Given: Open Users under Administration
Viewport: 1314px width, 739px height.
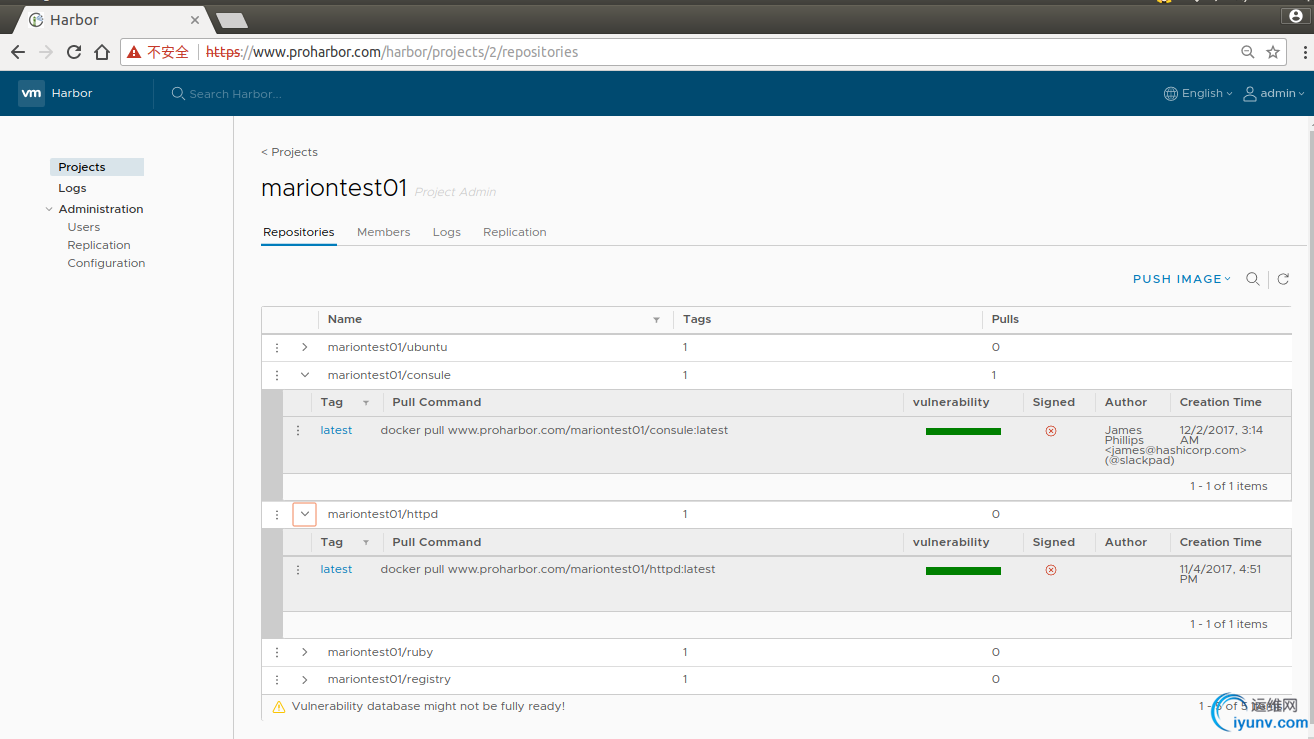Looking at the screenshot, I should (83, 227).
